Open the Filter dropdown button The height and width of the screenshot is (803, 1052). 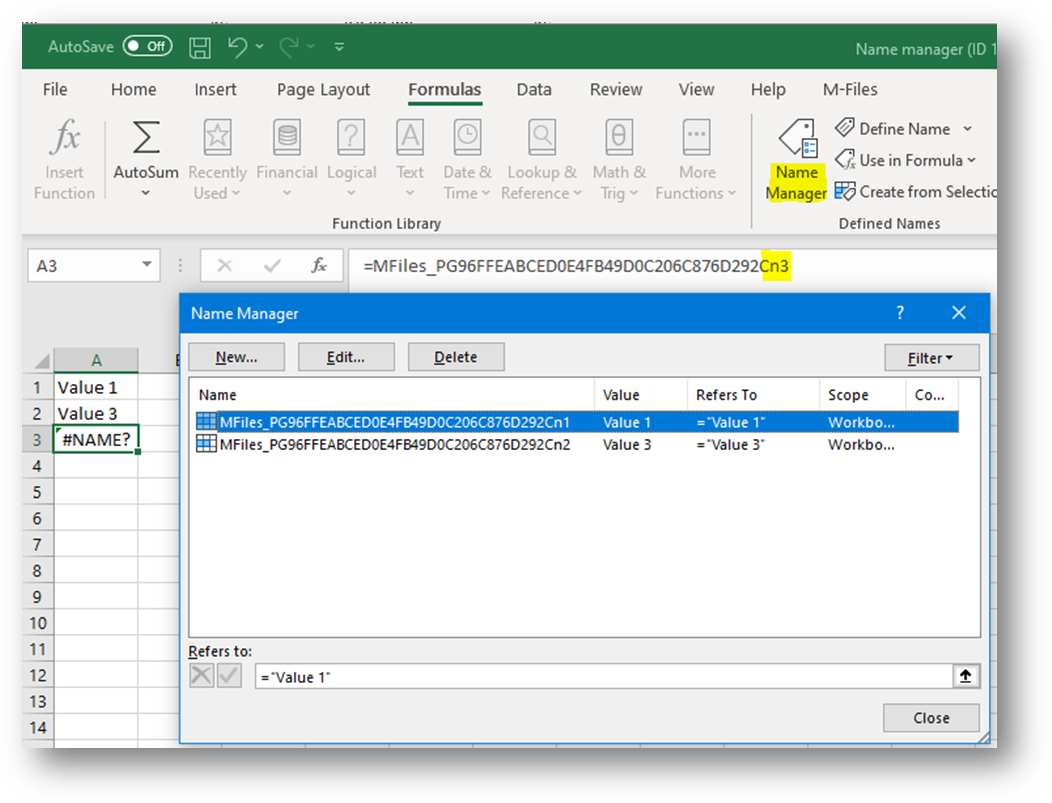931,358
